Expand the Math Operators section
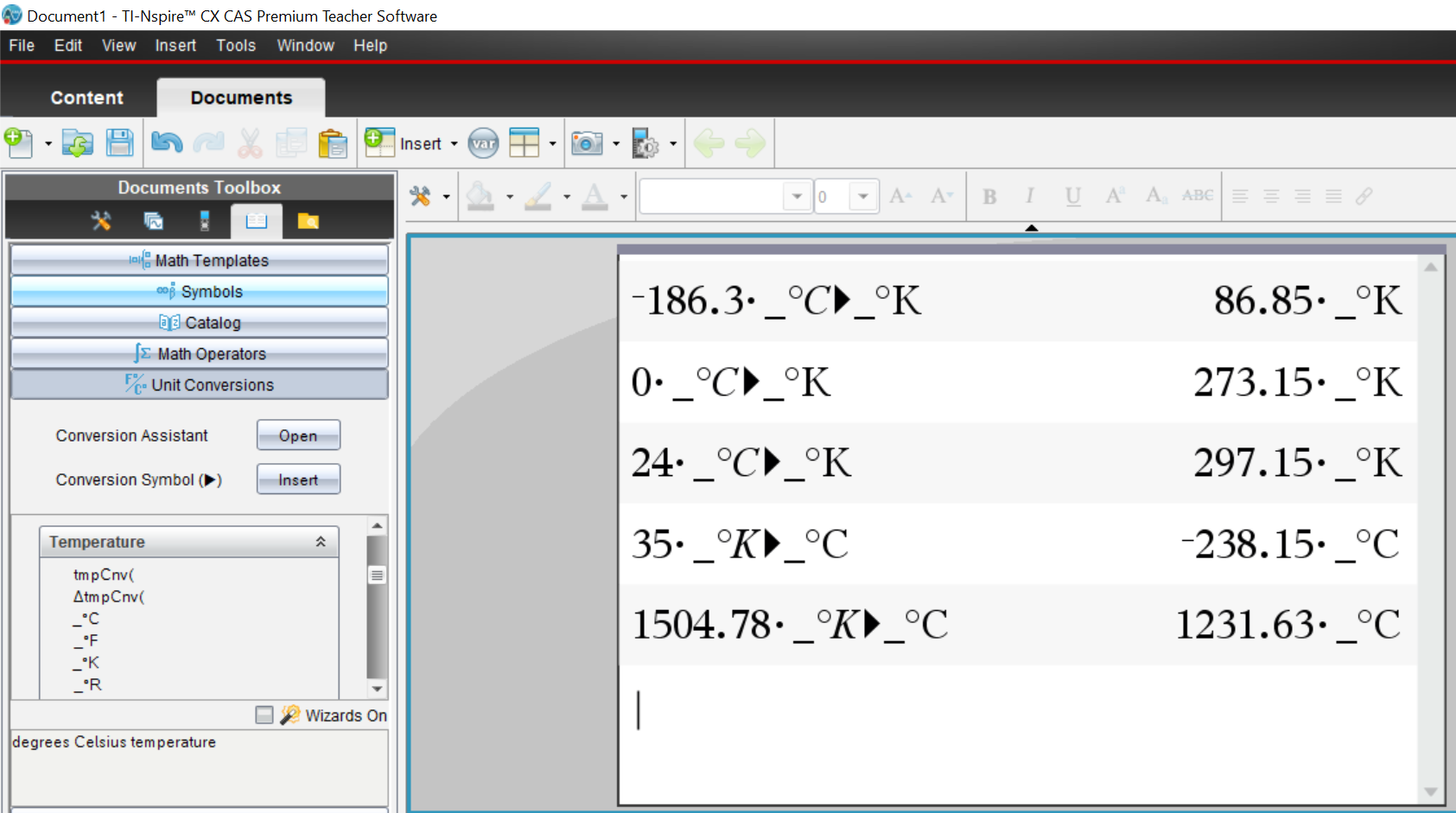 [200, 353]
